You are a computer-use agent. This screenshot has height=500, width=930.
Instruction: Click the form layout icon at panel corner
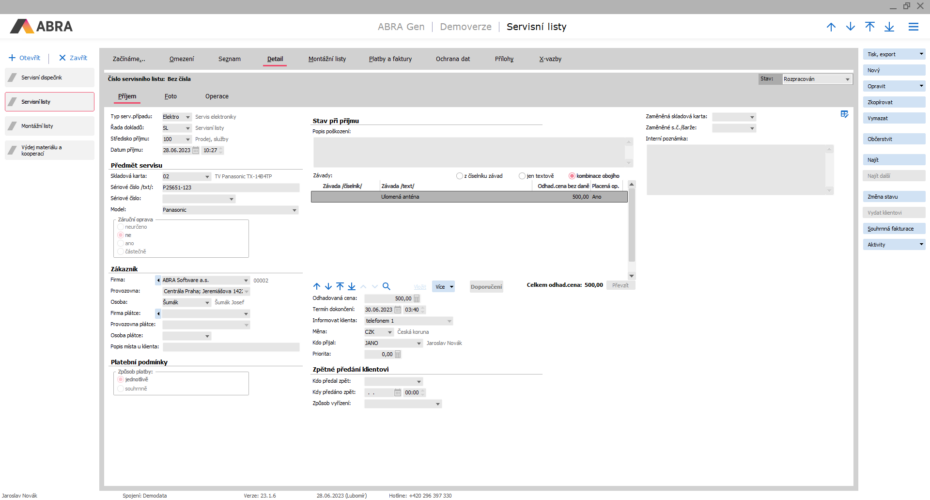[844, 115]
